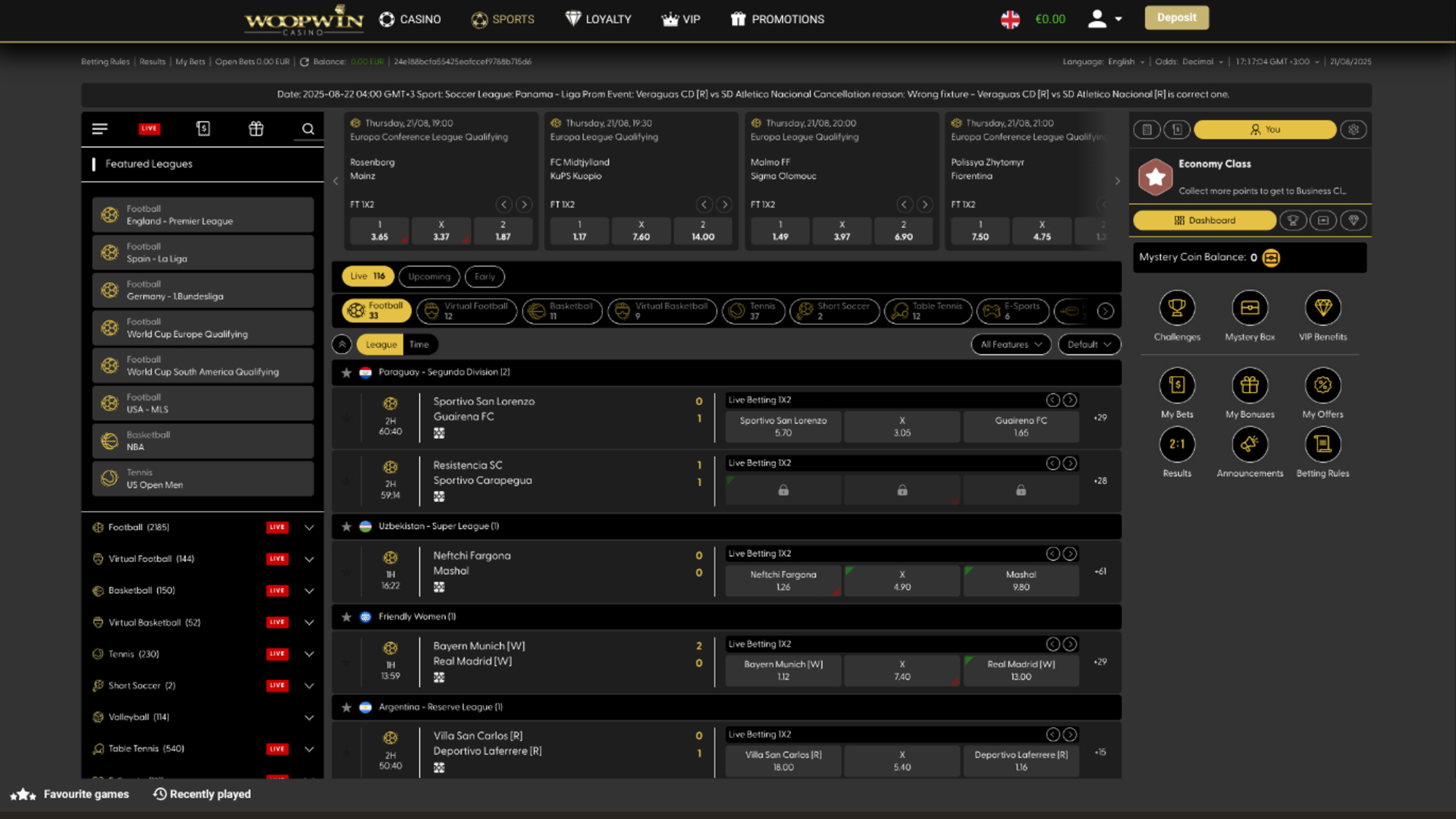Open the Announcements megaphone icon

click(1250, 445)
